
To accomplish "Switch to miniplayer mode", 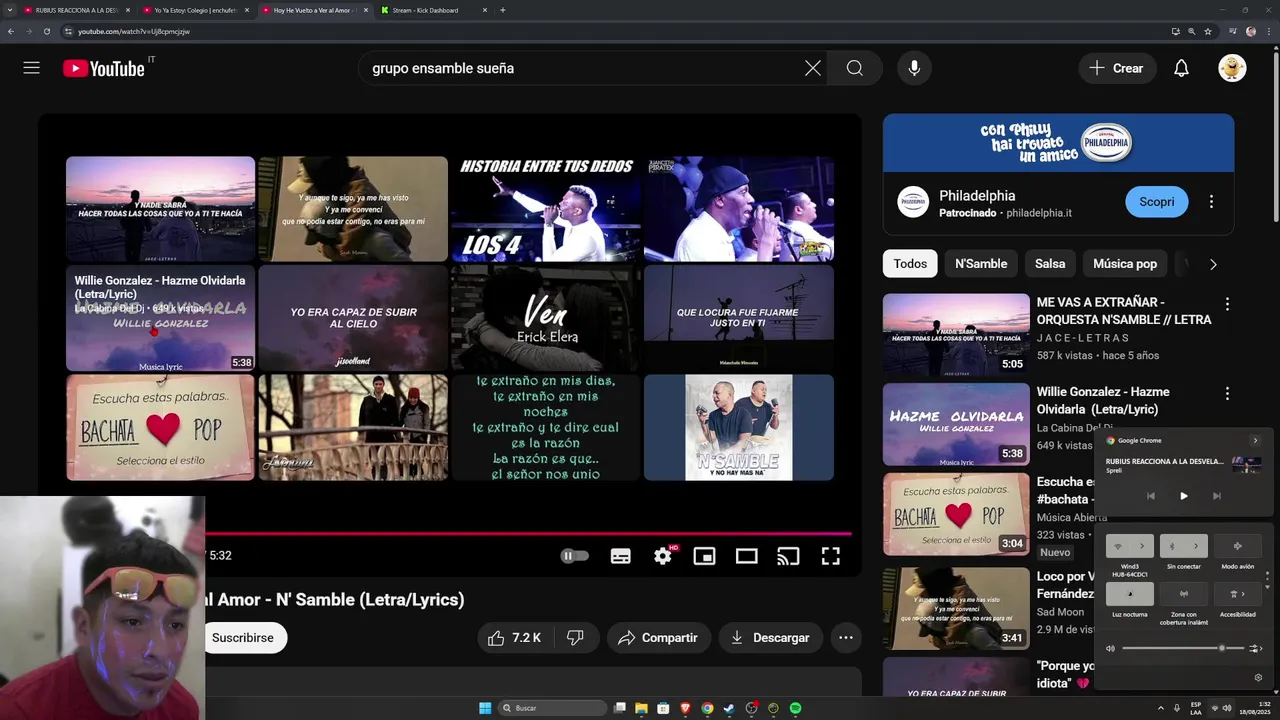I will (x=705, y=556).
